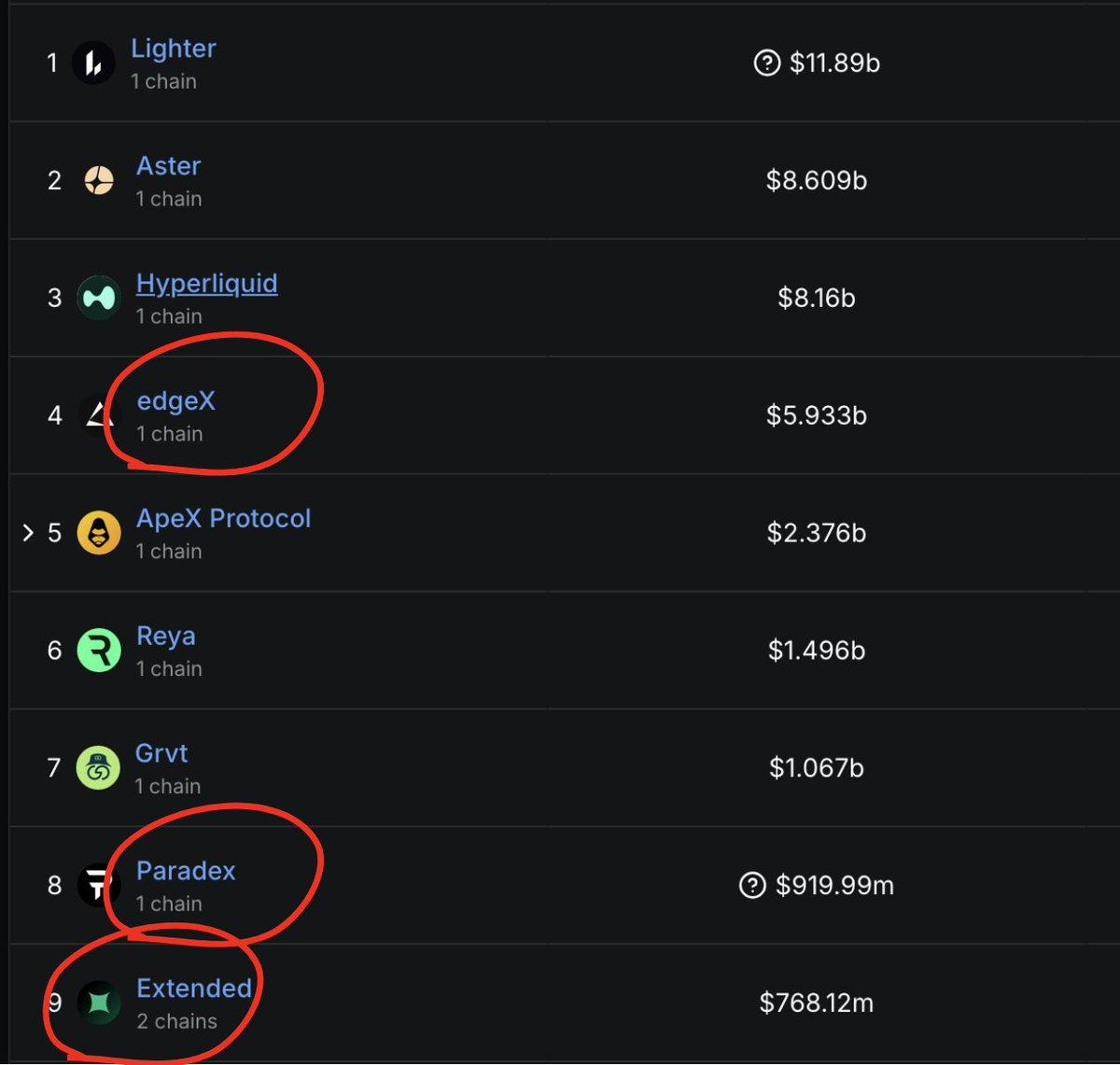1120x1065 pixels.
Task: Click the Reya green logo
Action: coord(98,651)
